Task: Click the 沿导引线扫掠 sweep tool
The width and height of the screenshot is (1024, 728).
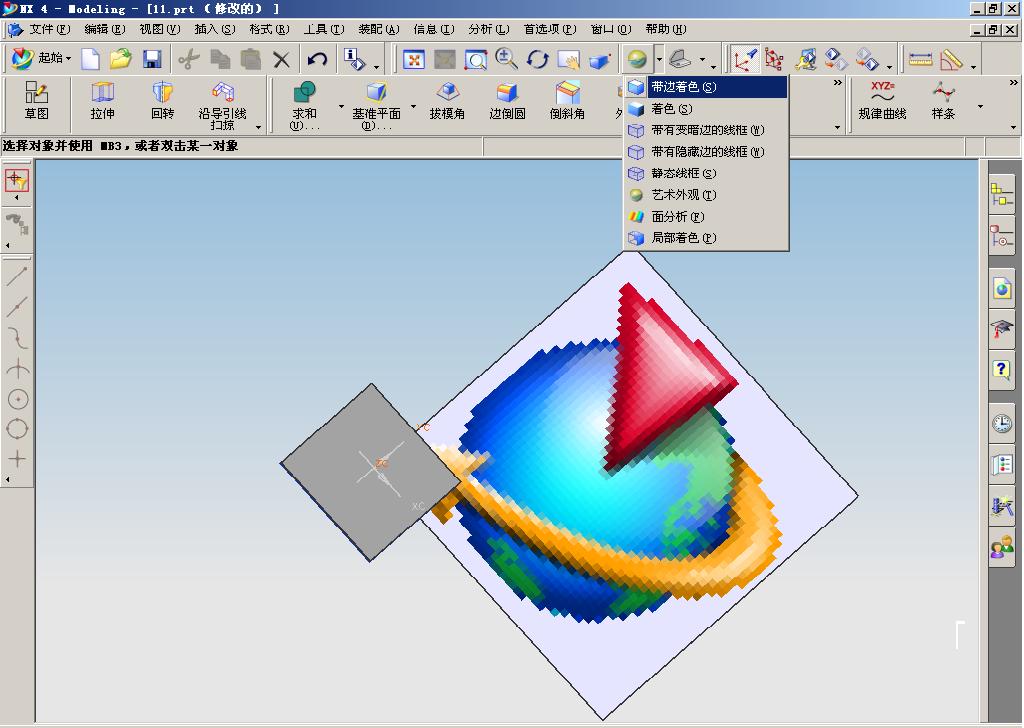Action: 223,105
